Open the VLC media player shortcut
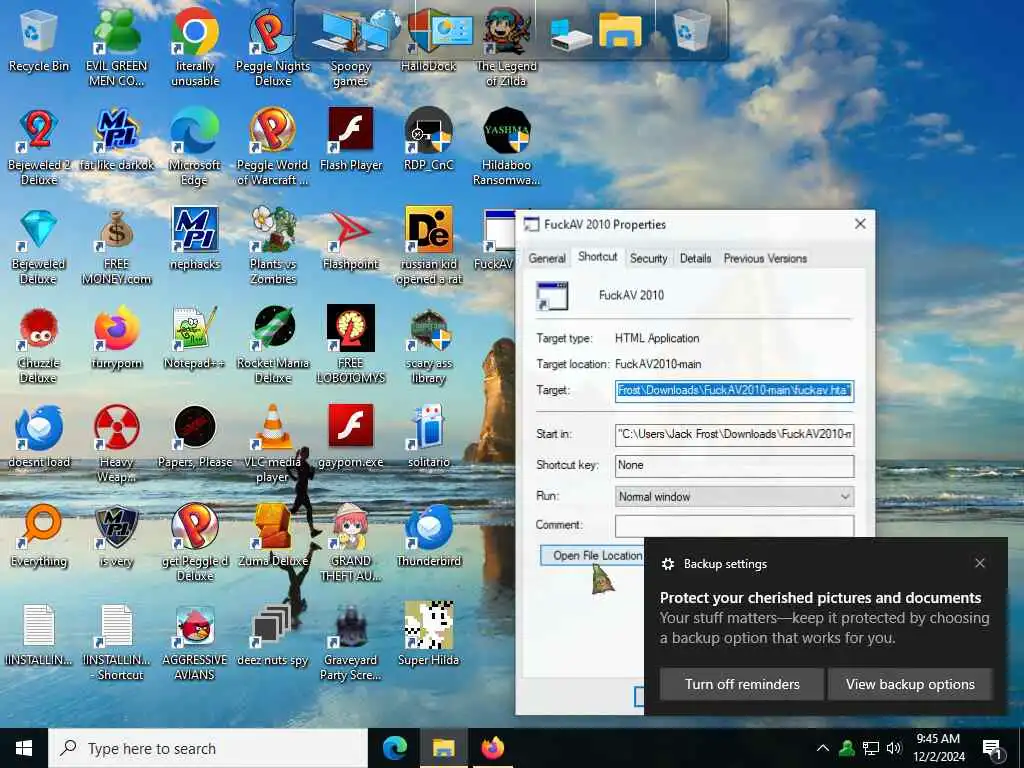Viewport: 1024px width, 768px height. (x=272, y=444)
